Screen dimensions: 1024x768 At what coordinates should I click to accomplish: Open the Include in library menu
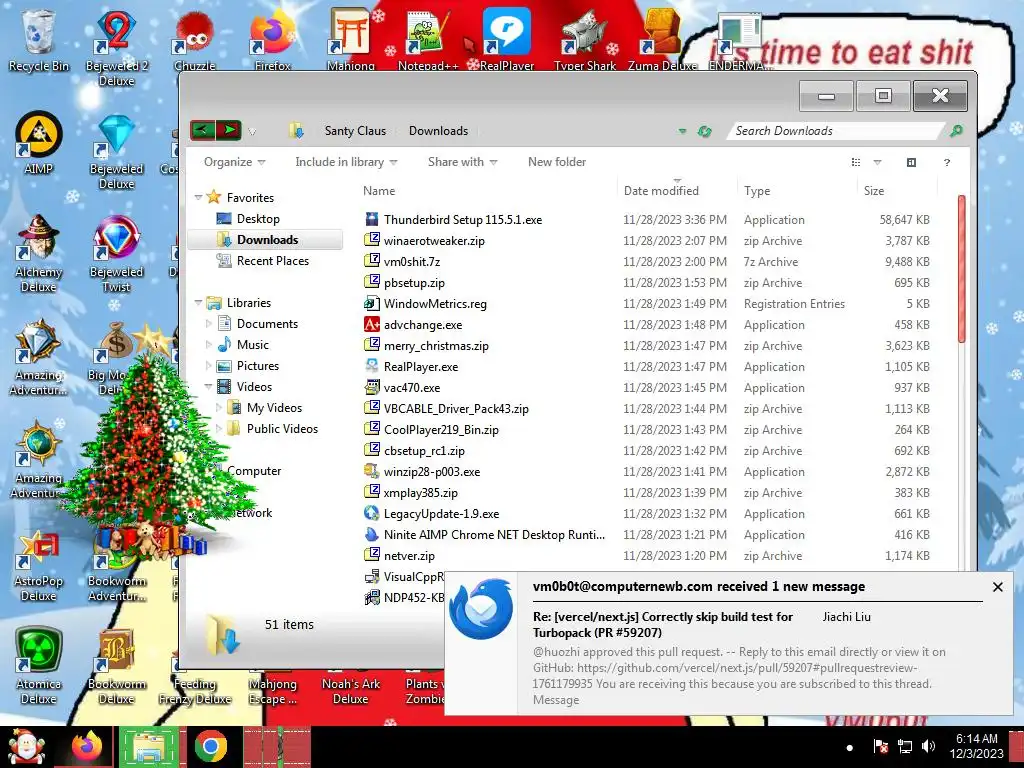pyautogui.click(x=346, y=162)
